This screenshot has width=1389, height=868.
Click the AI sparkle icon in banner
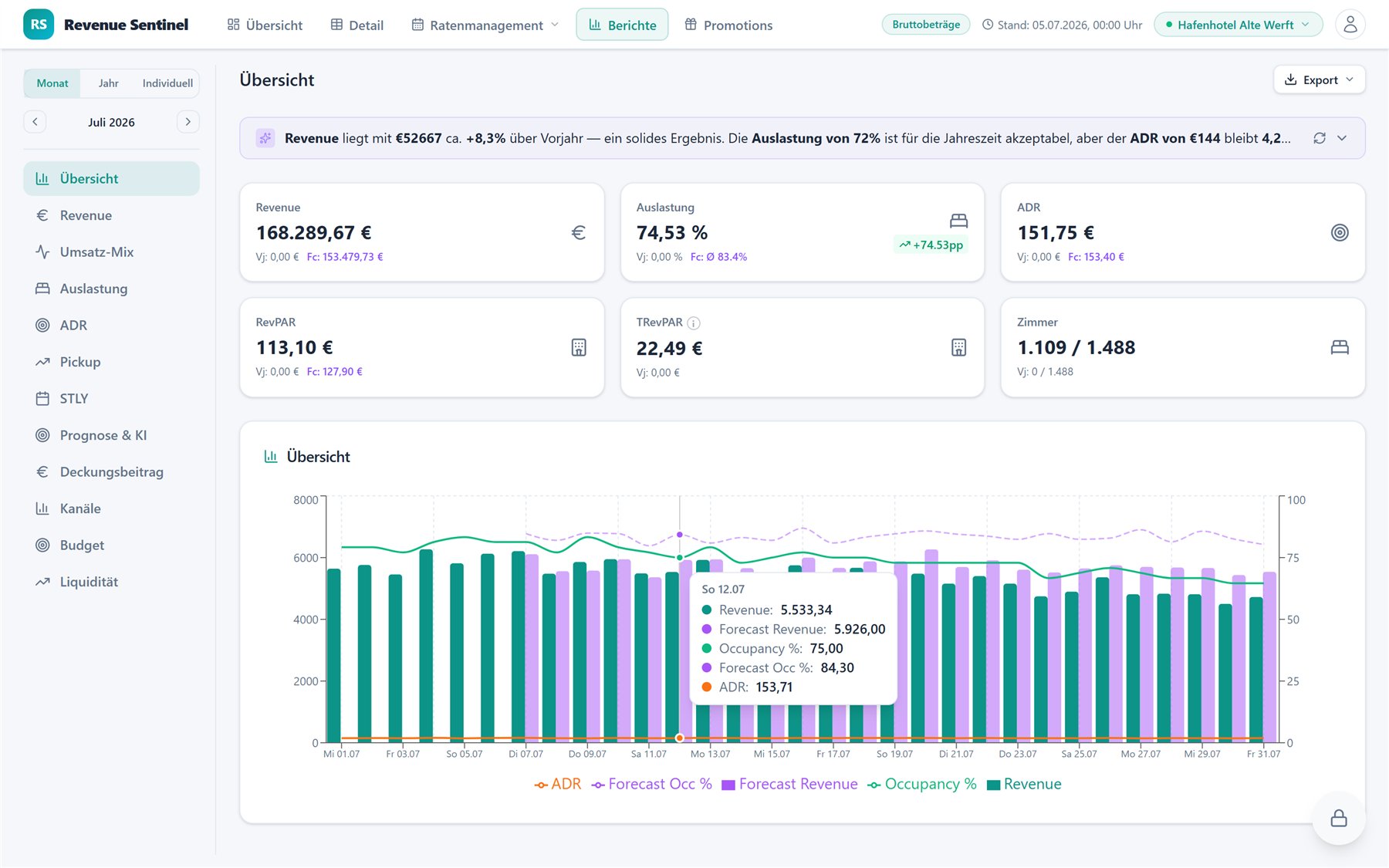click(265, 138)
